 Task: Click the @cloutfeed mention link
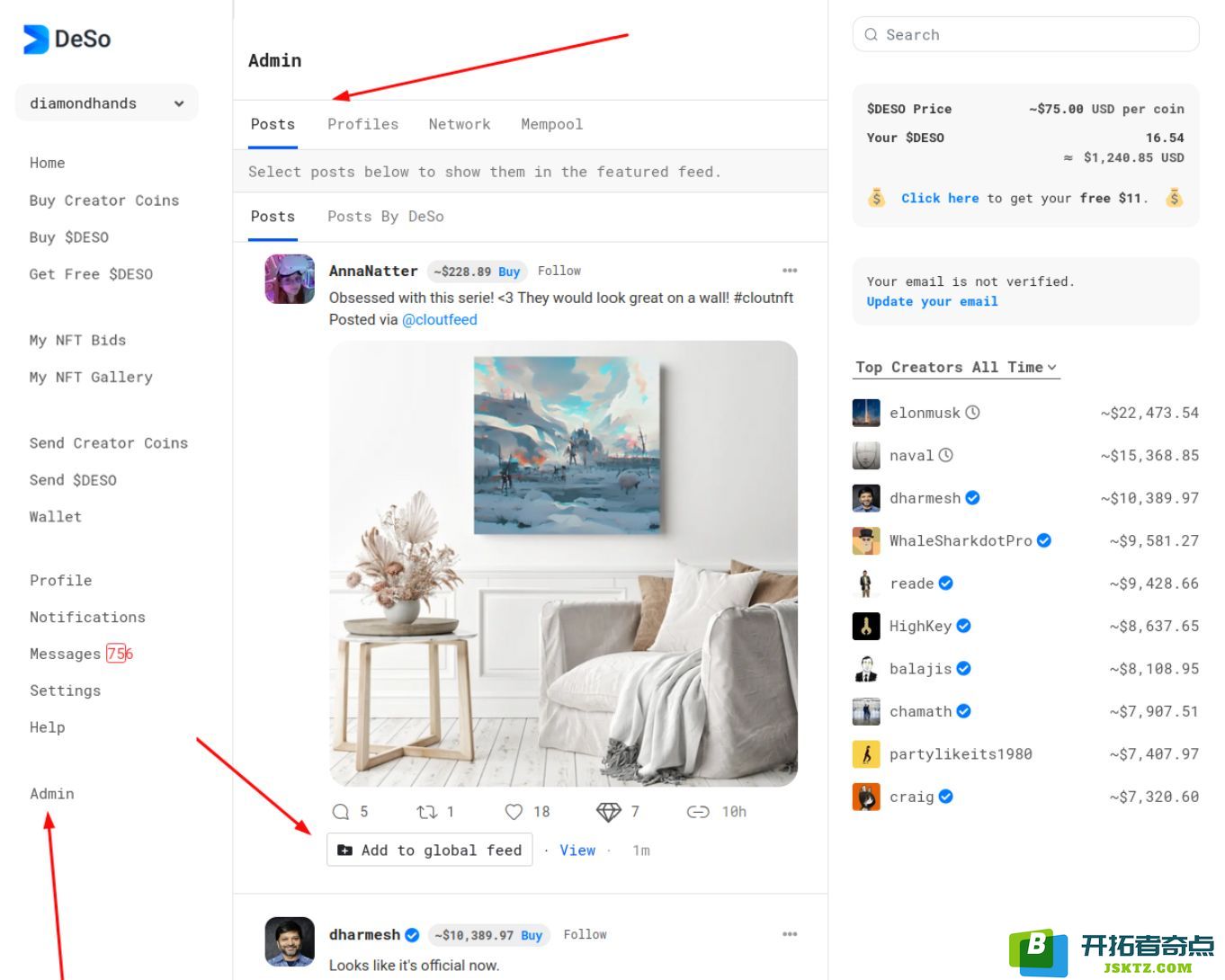point(439,319)
